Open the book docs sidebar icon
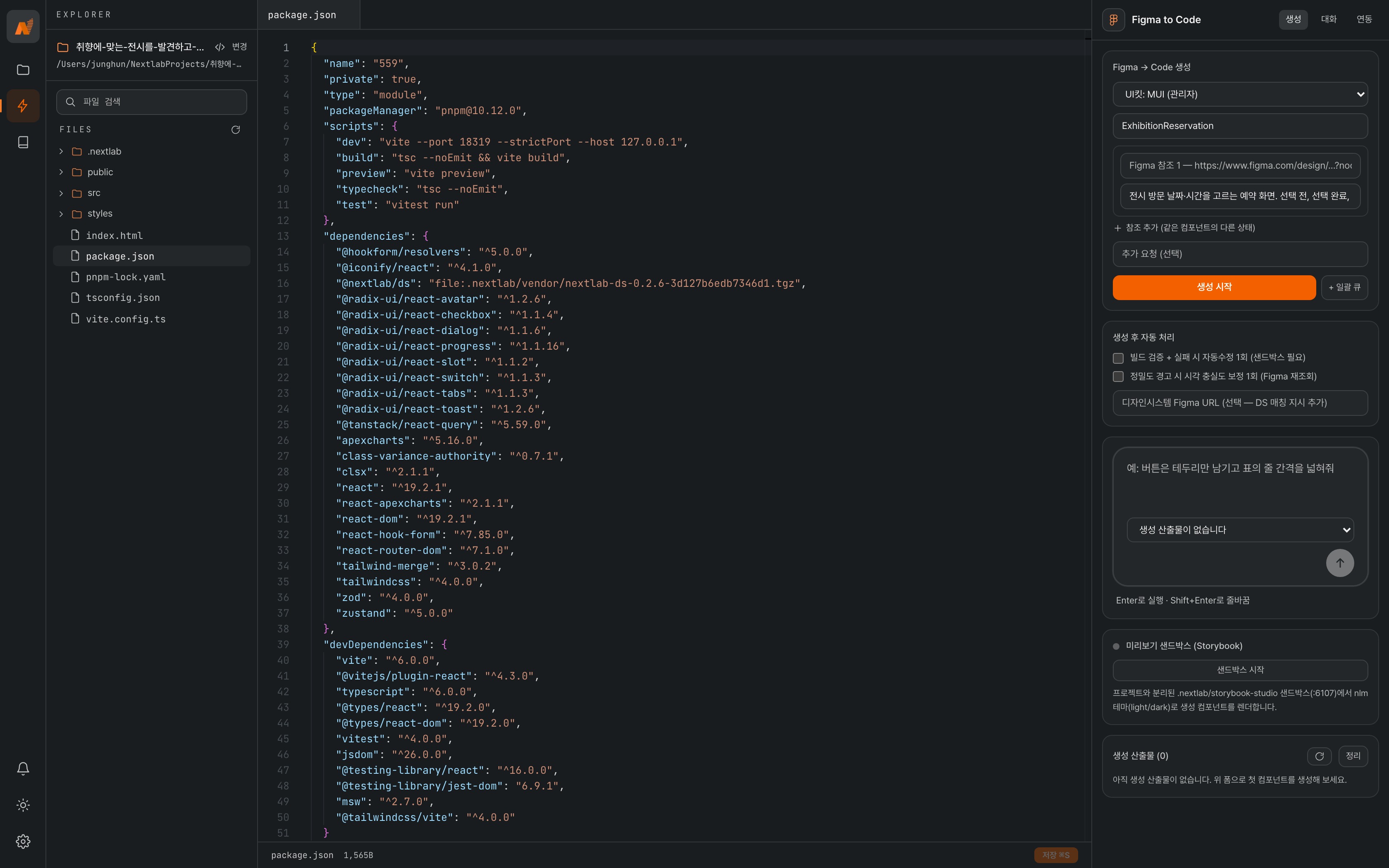This screenshot has height=868, width=1389. [x=23, y=142]
